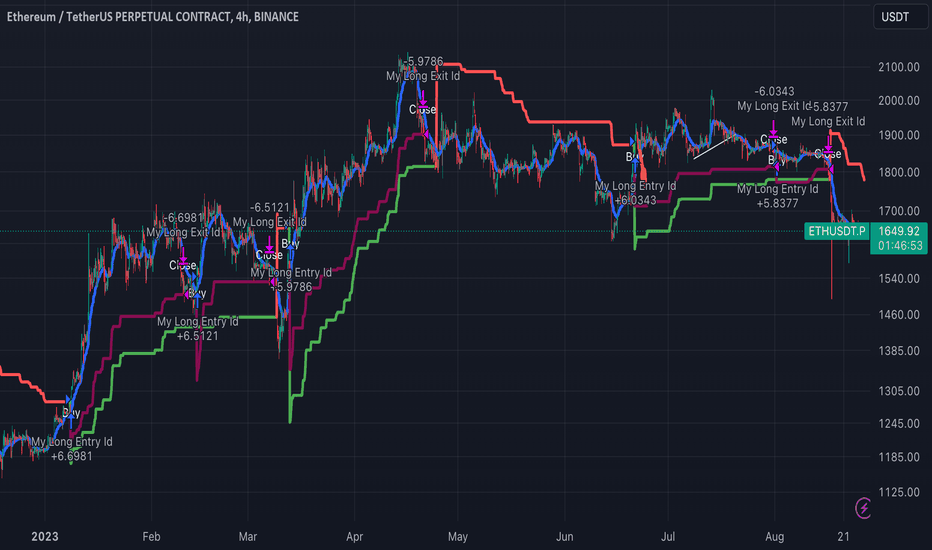Click the May label on the time axis

(458, 537)
